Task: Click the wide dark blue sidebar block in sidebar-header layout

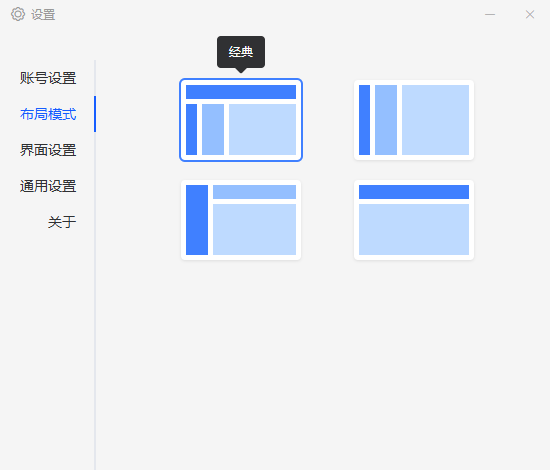Action: click(x=197, y=220)
